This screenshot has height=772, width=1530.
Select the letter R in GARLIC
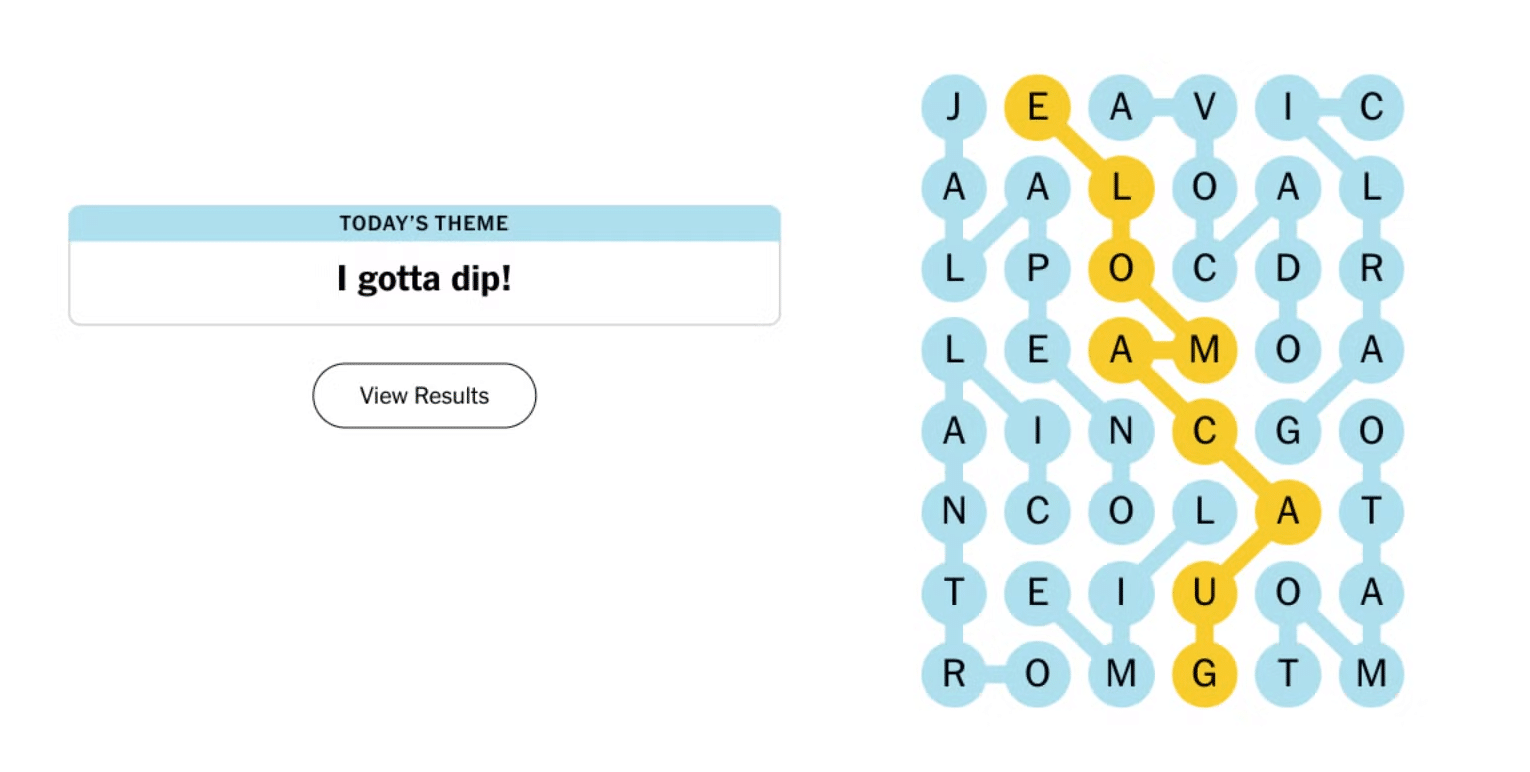pyautogui.click(x=1372, y=269)
